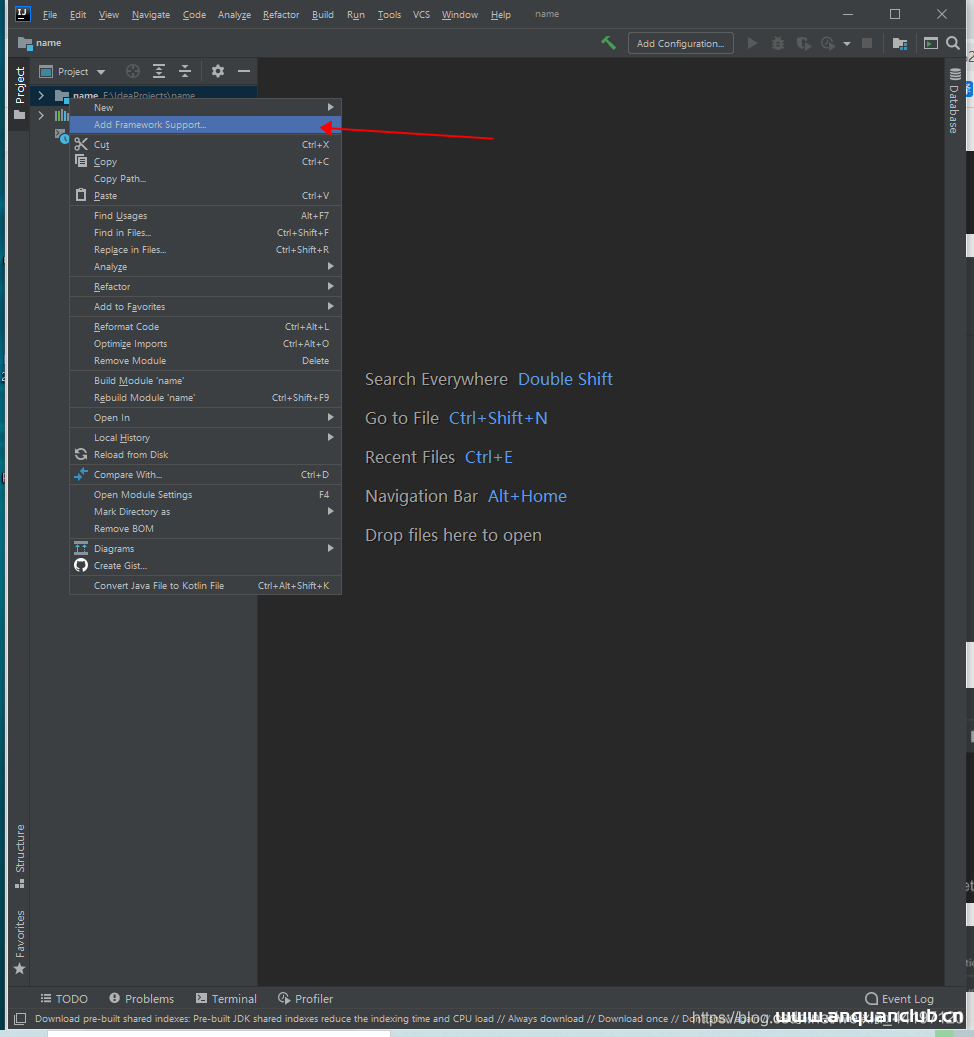Click the green Build Project hammer icon
This screenshot has width=974, height=1037.
click(x=608, y=43)
